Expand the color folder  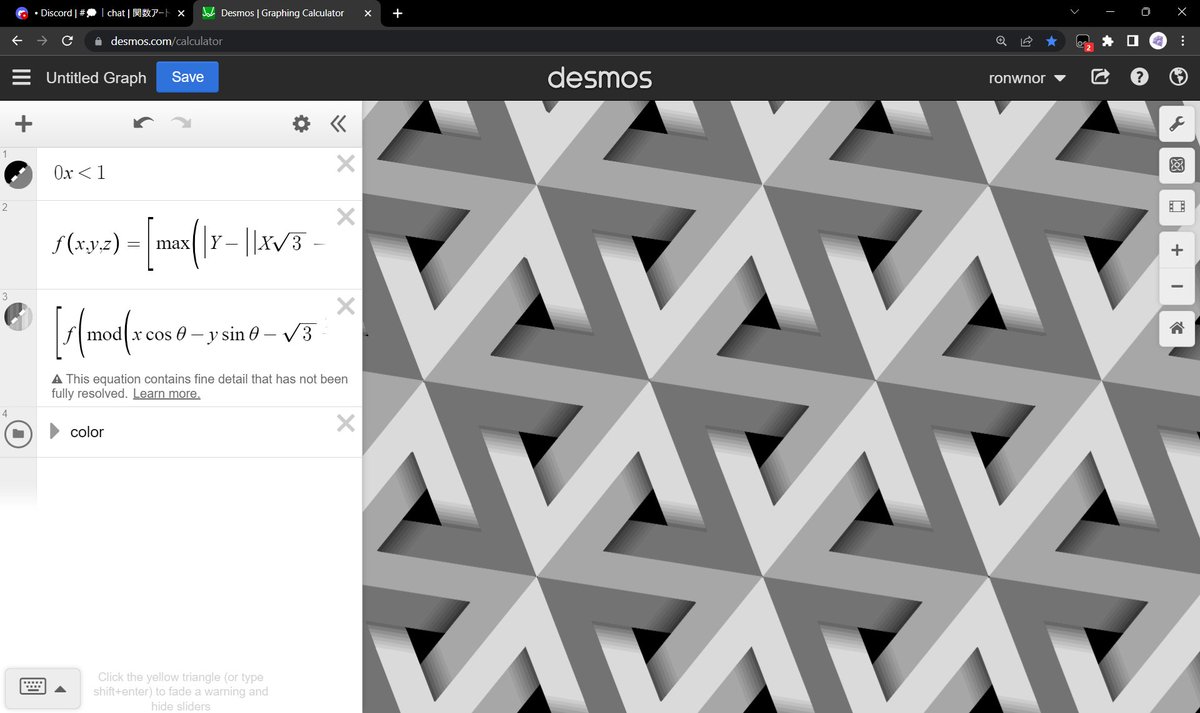(57, 431)
